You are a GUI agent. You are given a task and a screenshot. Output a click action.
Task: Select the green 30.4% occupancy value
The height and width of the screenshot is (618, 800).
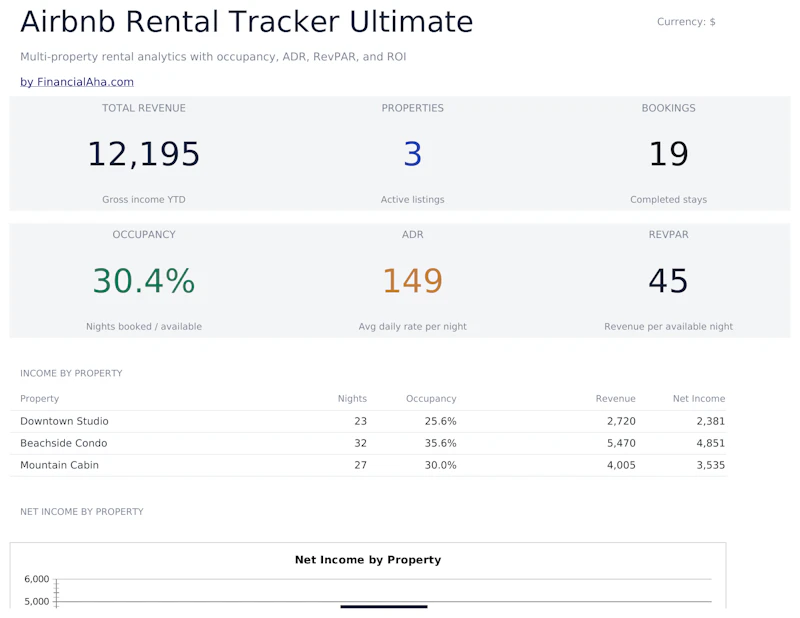(x=144, y=281)
